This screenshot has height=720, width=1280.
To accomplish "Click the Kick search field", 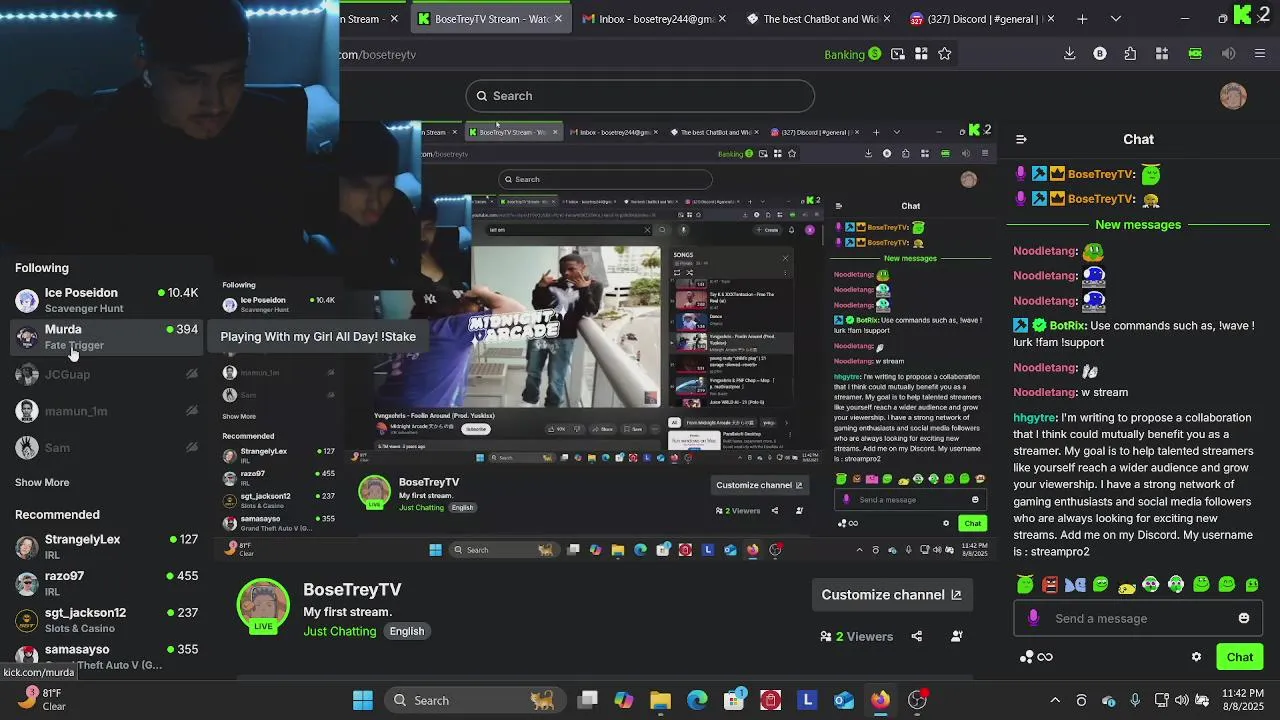I will point(640,96).
